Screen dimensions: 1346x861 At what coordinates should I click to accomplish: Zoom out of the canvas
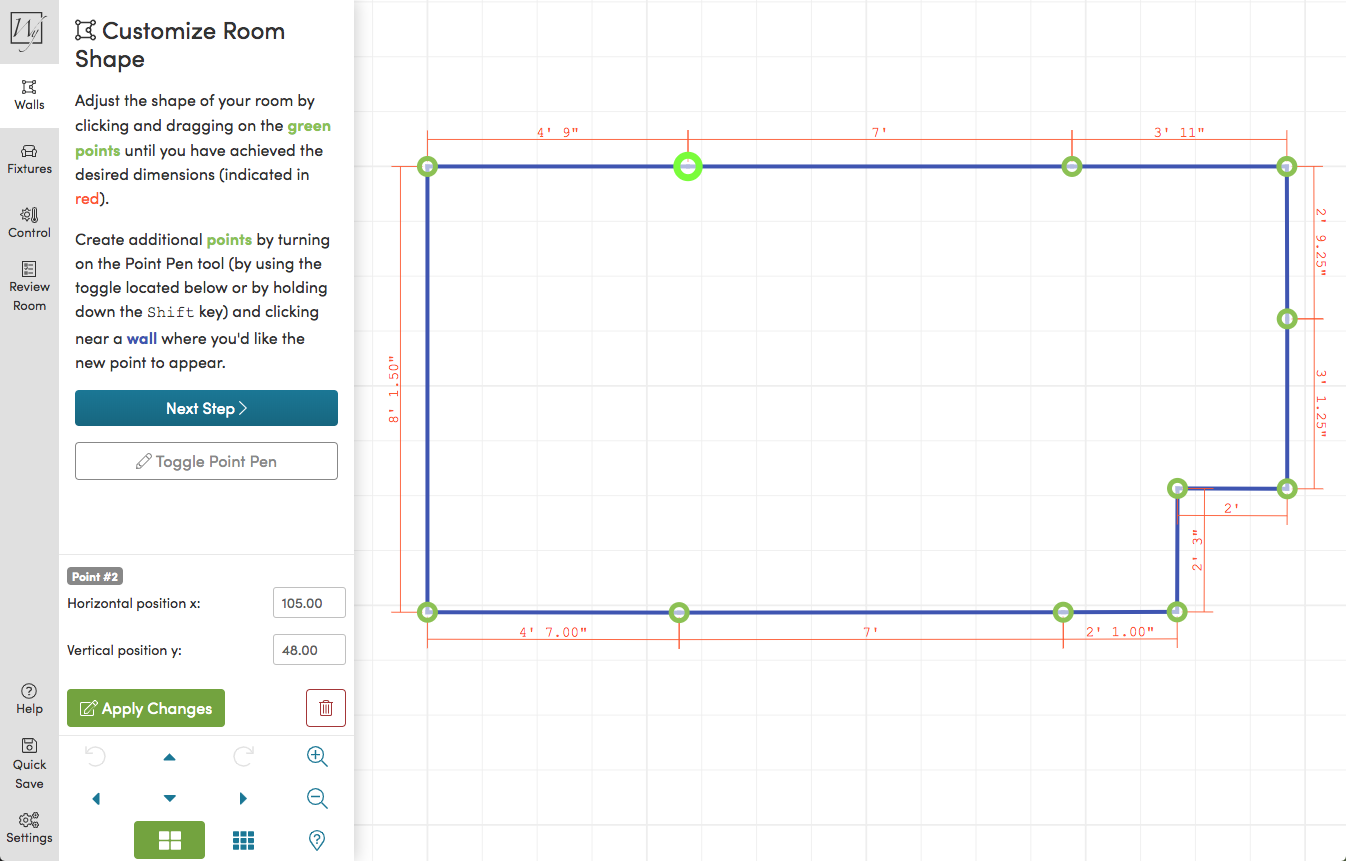point(317,798)
